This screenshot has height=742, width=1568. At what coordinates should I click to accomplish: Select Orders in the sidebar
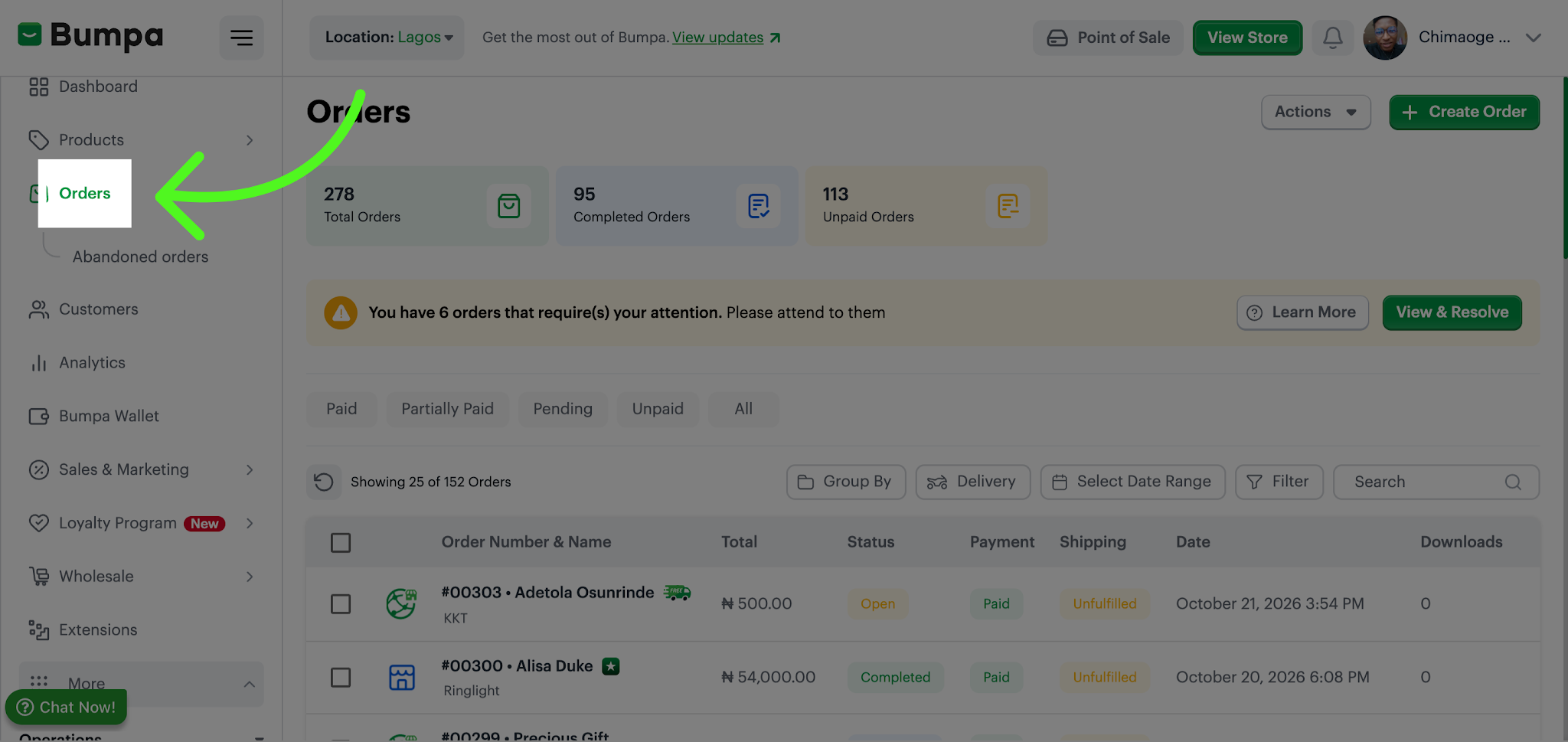point(84,193)
